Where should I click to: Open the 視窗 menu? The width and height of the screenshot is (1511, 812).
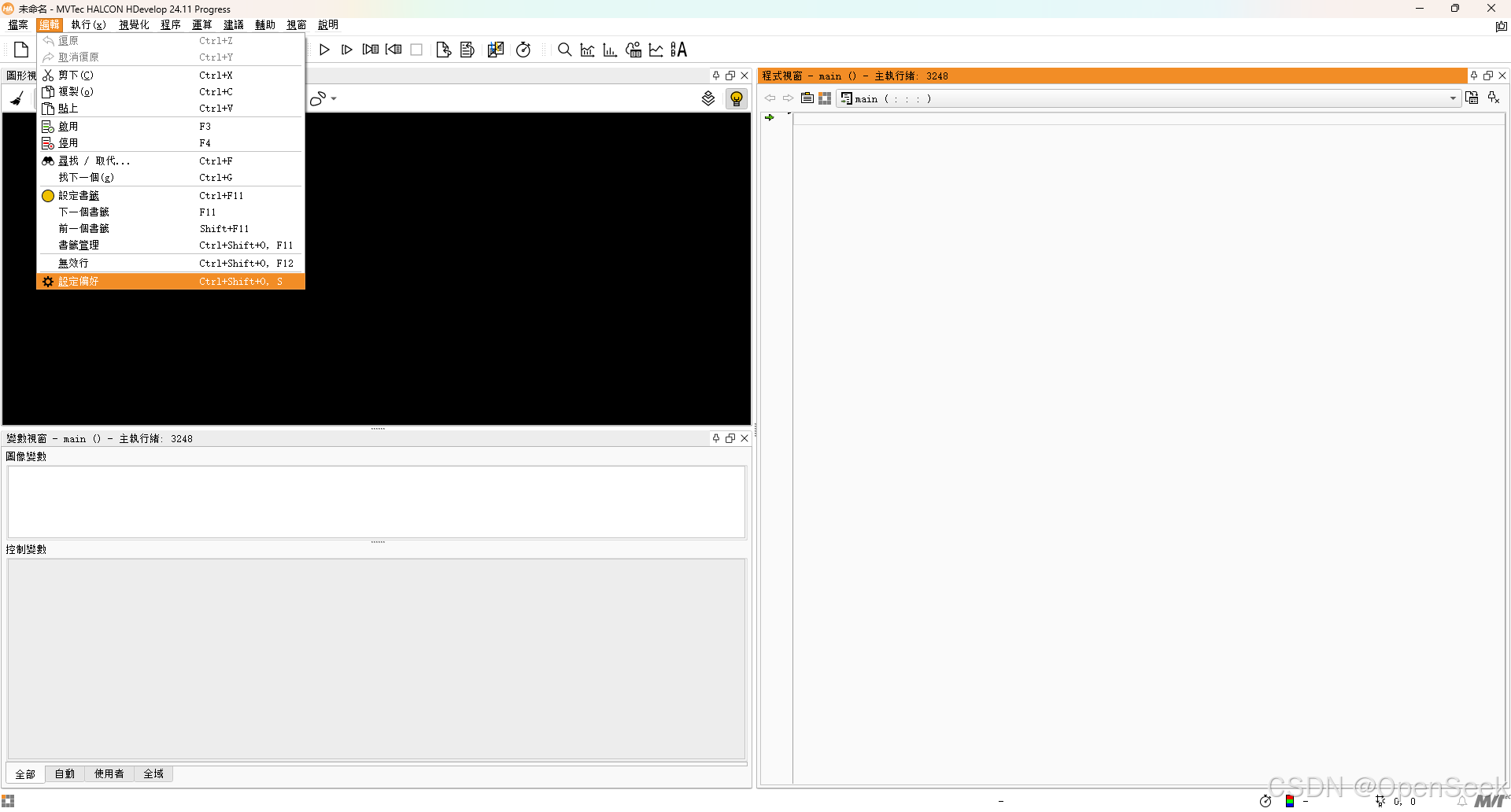click(x=297, y=24)
